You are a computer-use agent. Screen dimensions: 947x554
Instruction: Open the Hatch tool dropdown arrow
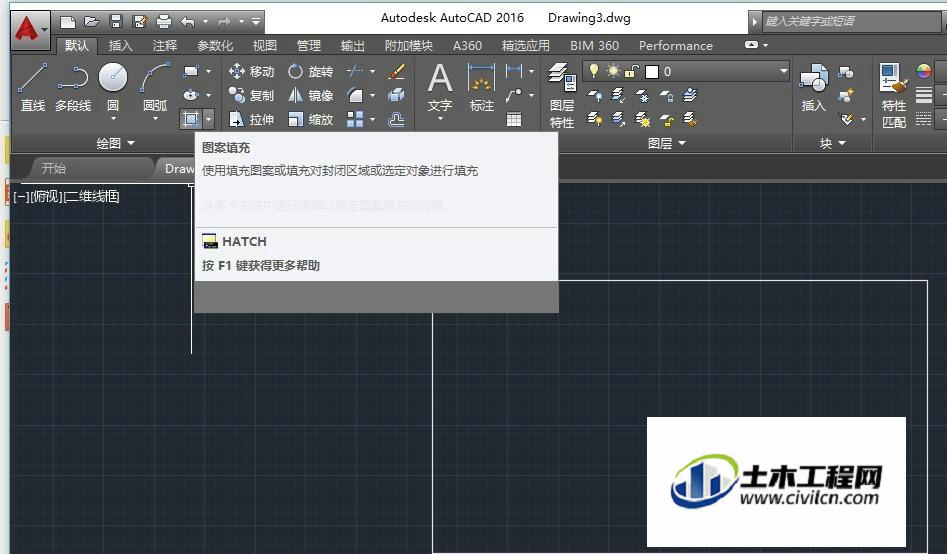[x=208, y=119]
